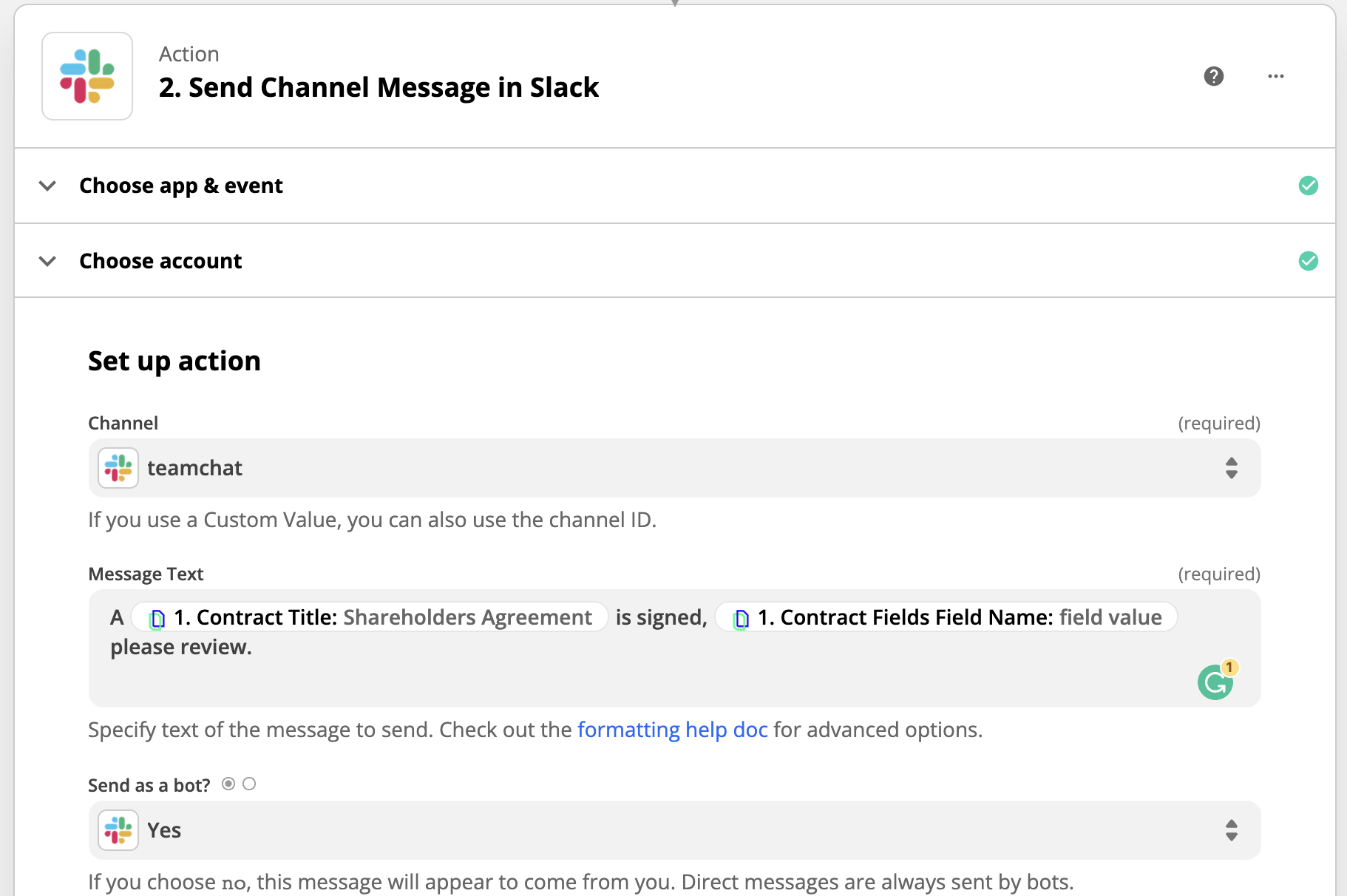Open the three-dot more options menu
1347x896 pixels.
1276,76
